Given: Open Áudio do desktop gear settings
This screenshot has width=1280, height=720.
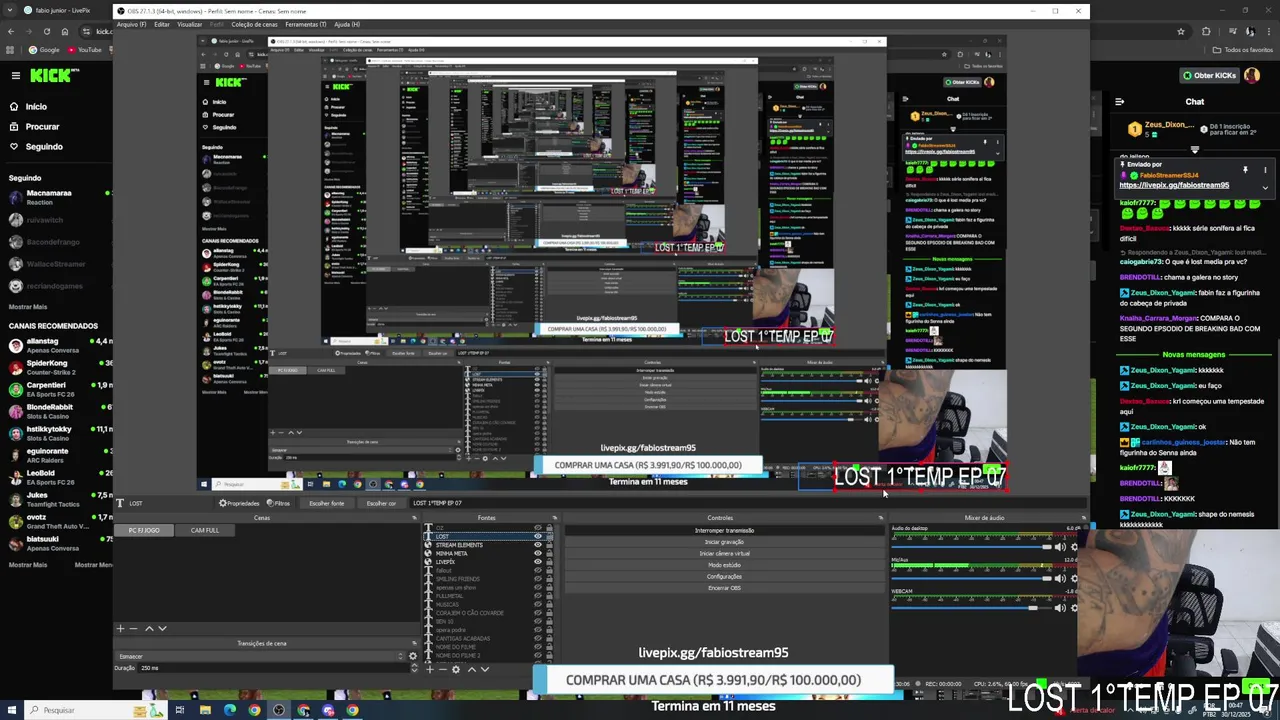Looking at the screenshot, I should click(1074, 547).
